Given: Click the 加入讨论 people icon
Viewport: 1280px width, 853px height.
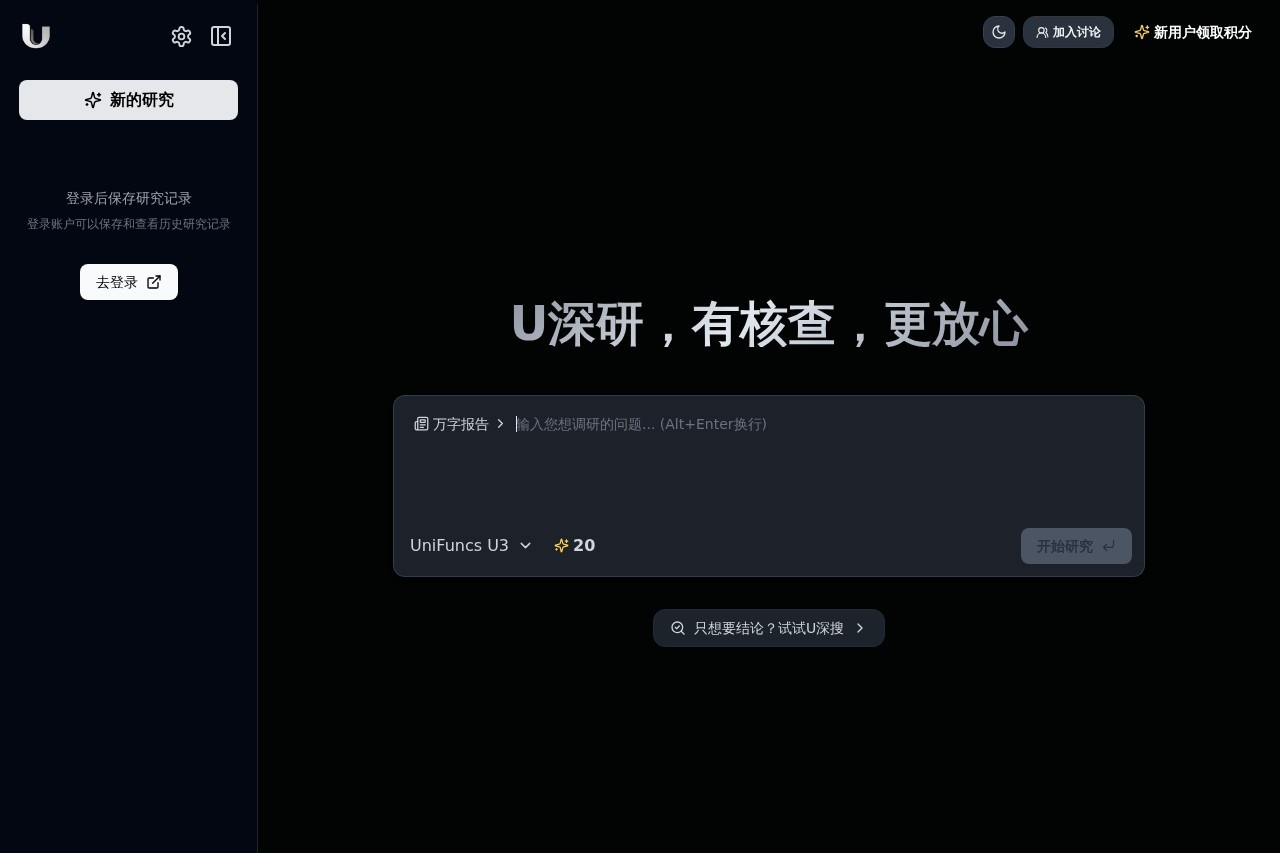Looking at the screenshot, I should click(1042, 32).
